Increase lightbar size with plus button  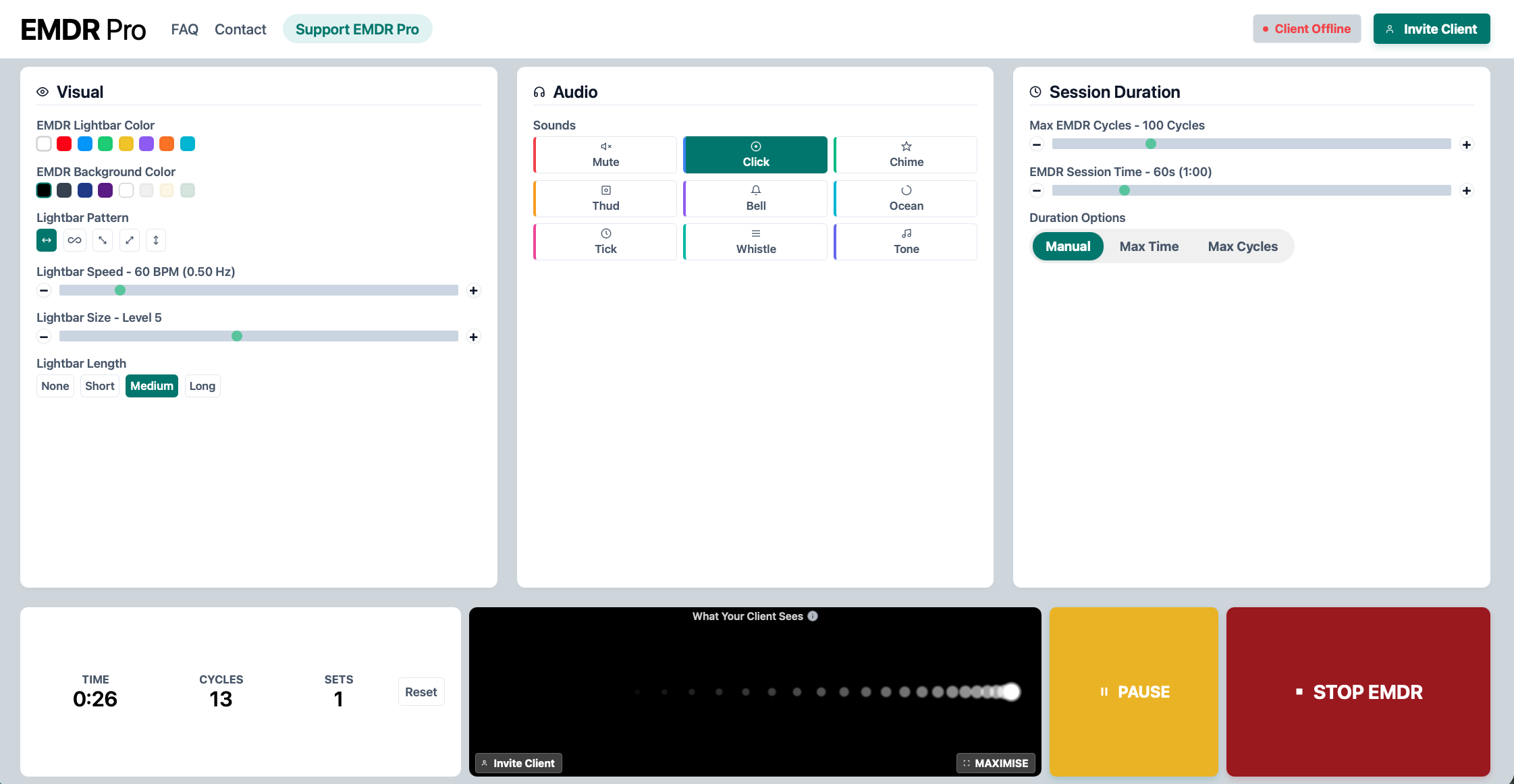(x=474, y=337)
